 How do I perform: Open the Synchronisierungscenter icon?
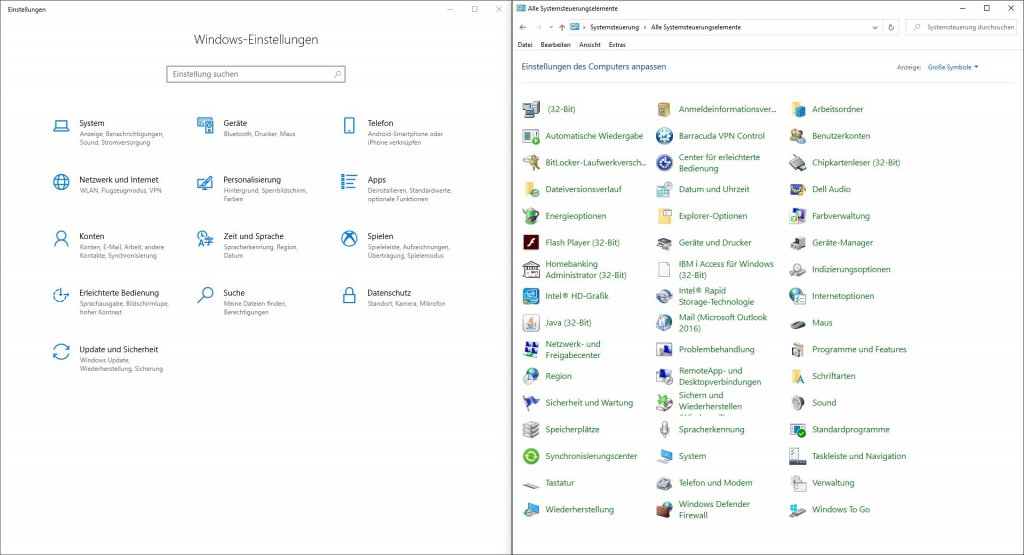point(531,456)
